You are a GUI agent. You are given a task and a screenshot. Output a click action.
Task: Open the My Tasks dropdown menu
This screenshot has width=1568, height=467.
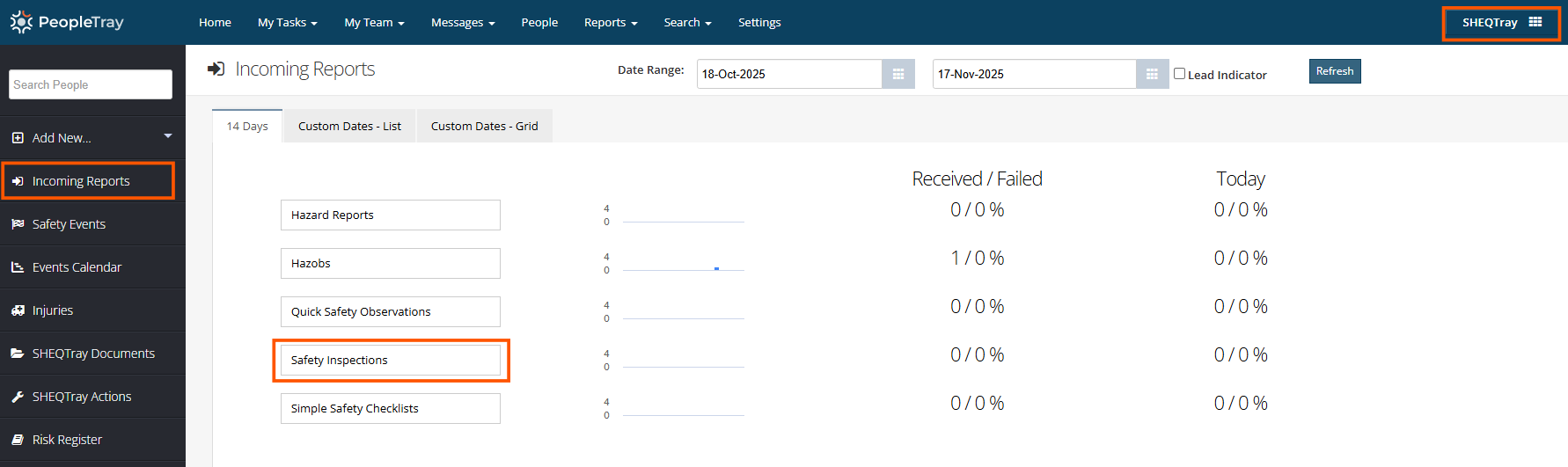pos(287,23)
